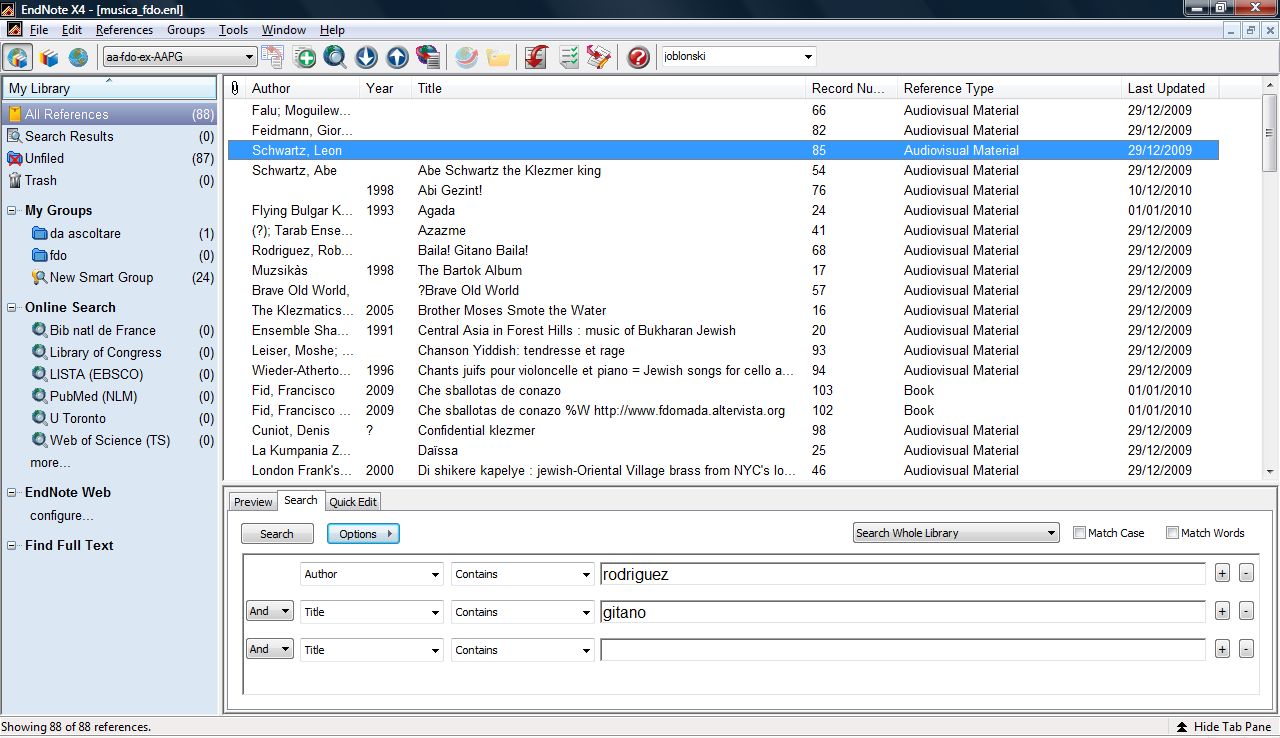Click the copy formatted icon beside style box
Image resolution: width=1280 pixels, height=738 pixels.
(x=273, y=57)
